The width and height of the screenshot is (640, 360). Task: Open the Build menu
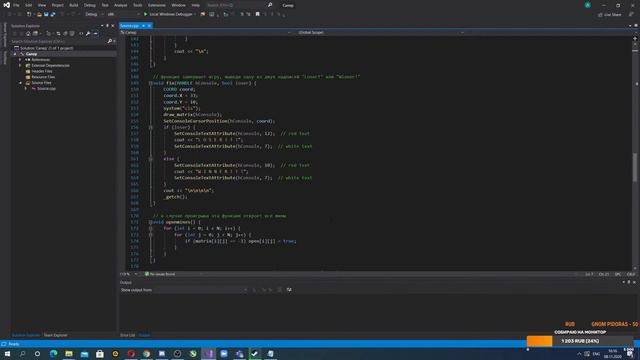[73, 5]
